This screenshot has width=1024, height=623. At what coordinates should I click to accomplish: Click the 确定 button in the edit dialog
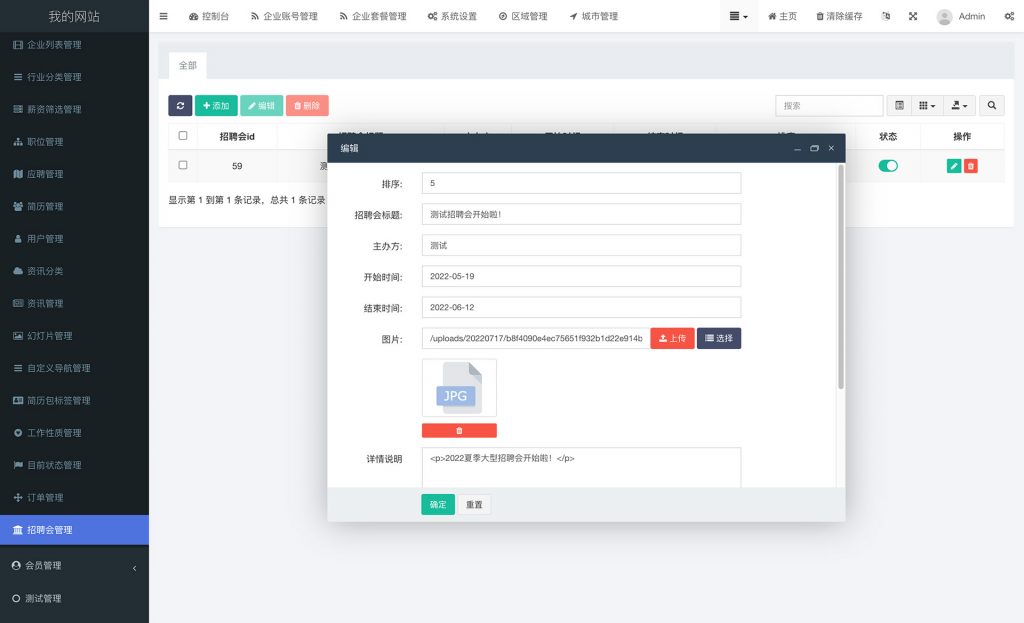click(437, 505)
